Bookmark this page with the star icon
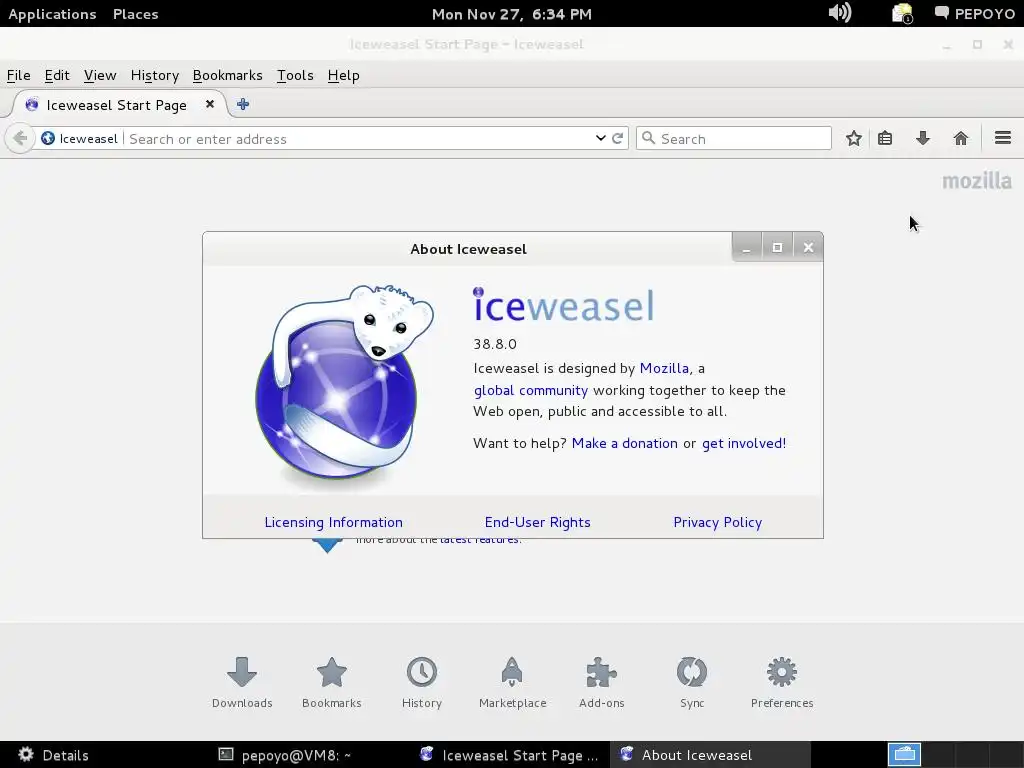 [854, 138]
